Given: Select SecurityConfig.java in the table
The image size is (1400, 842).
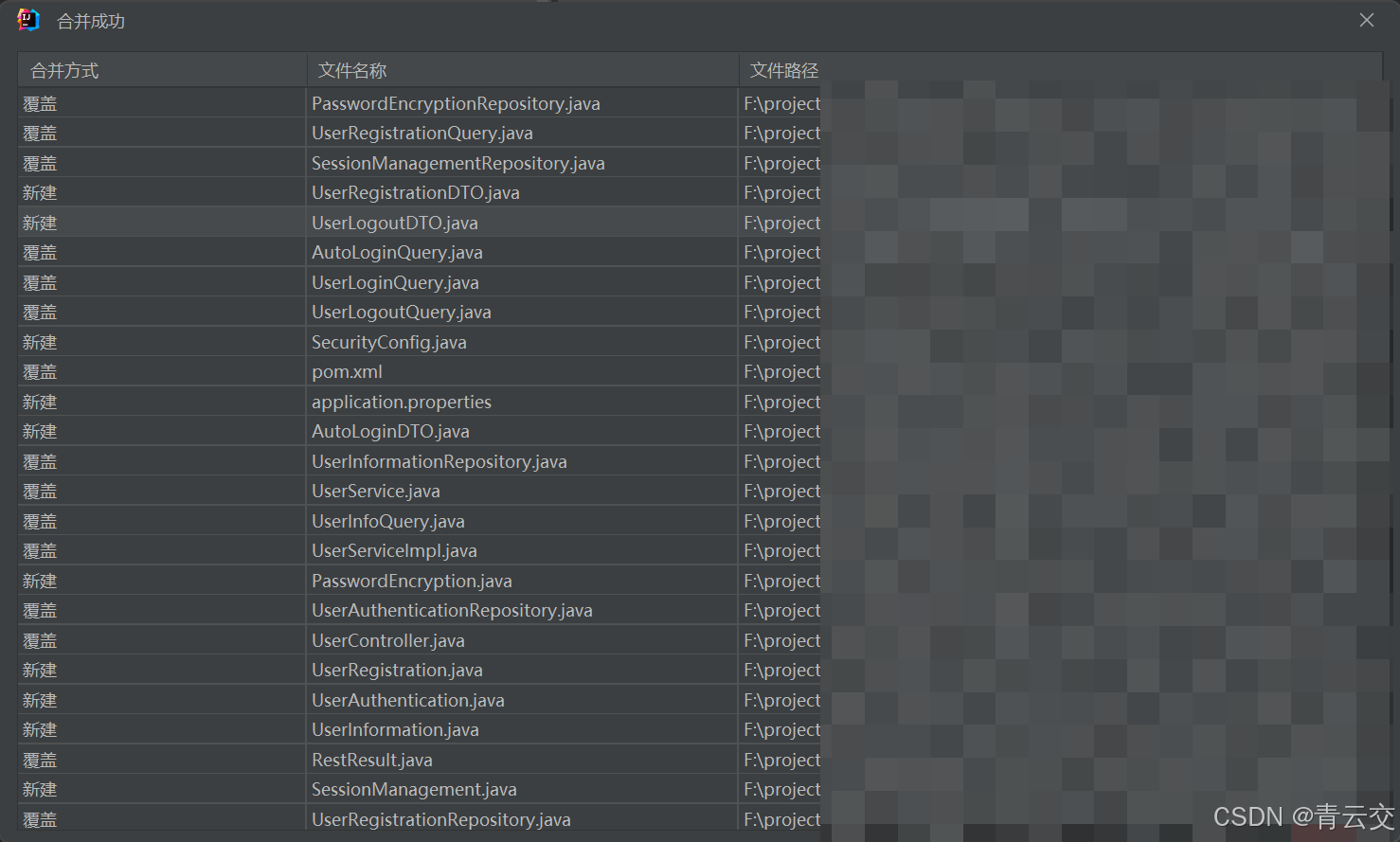Looking at the screenshot, I should pyautogui.click(x=389, y=342).
